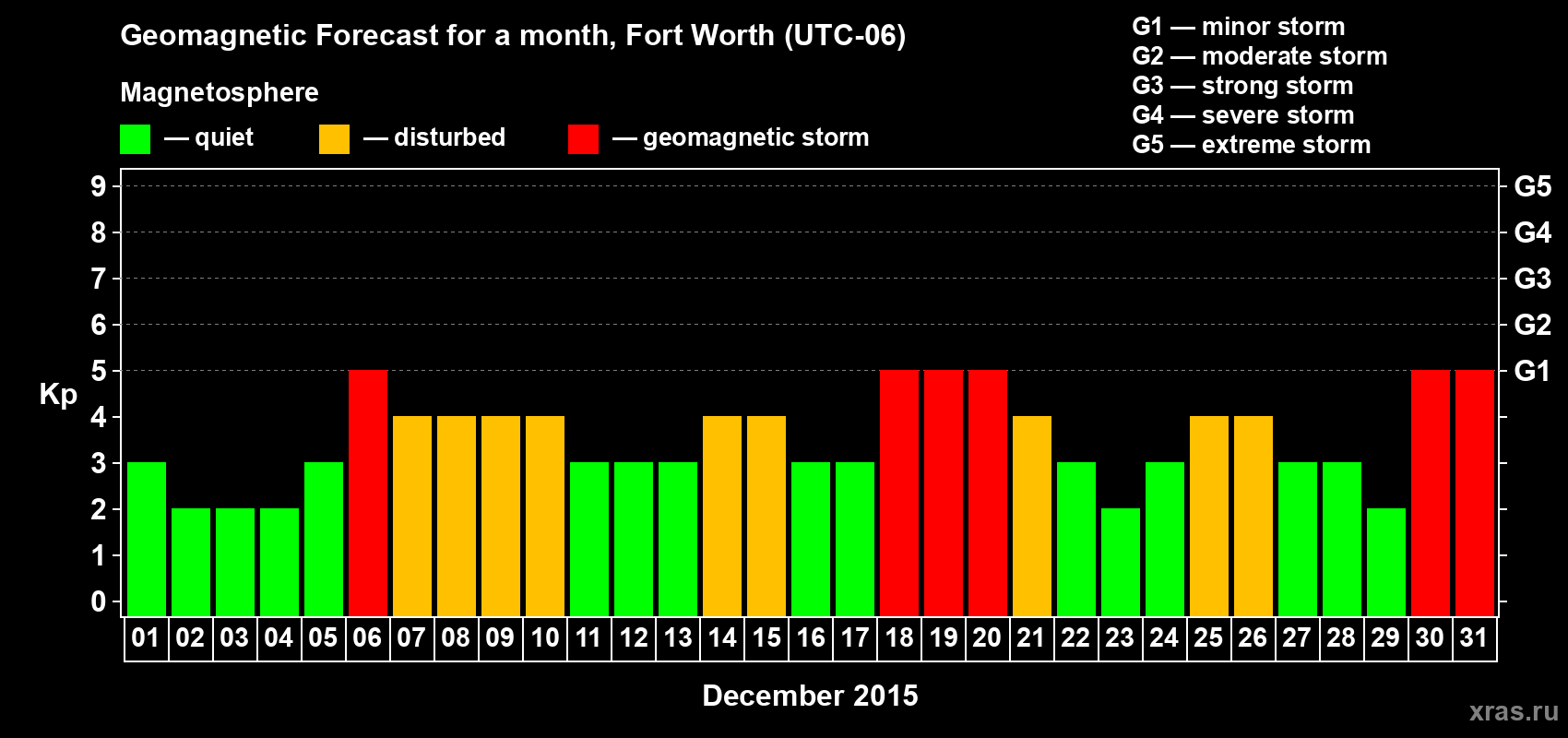The width and height of the screenshot is (1568, 738).
Task: Click the date label 09
Action: point(500,637)
